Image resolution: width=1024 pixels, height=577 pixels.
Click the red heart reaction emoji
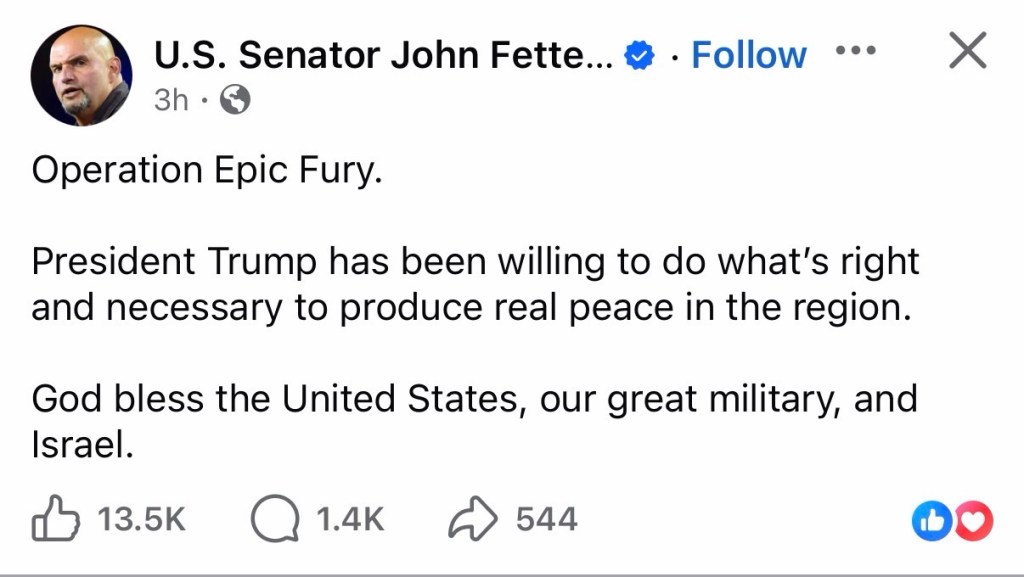tap(973, 520)
